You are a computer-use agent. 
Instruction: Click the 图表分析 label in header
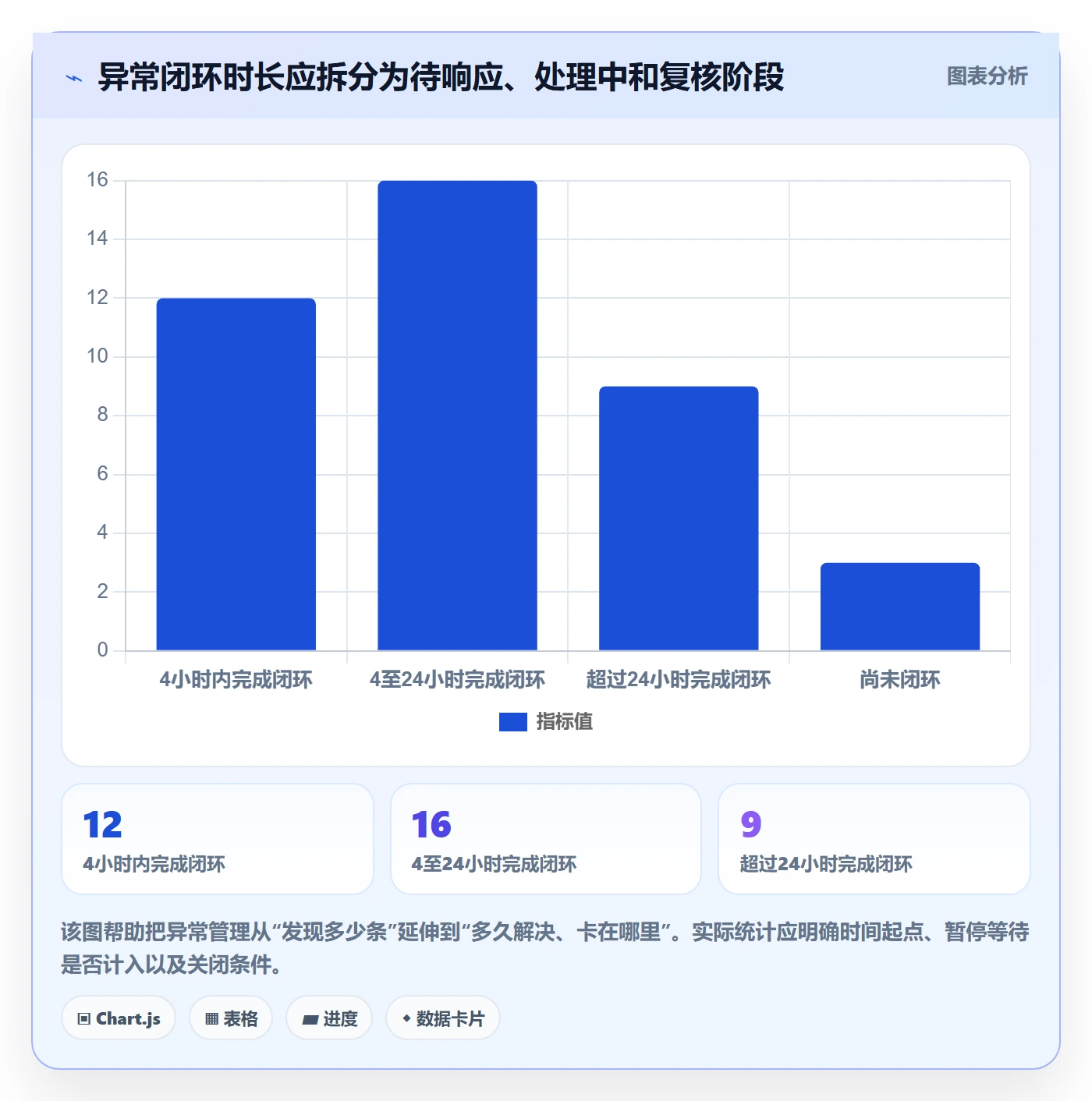coord(987,76)
